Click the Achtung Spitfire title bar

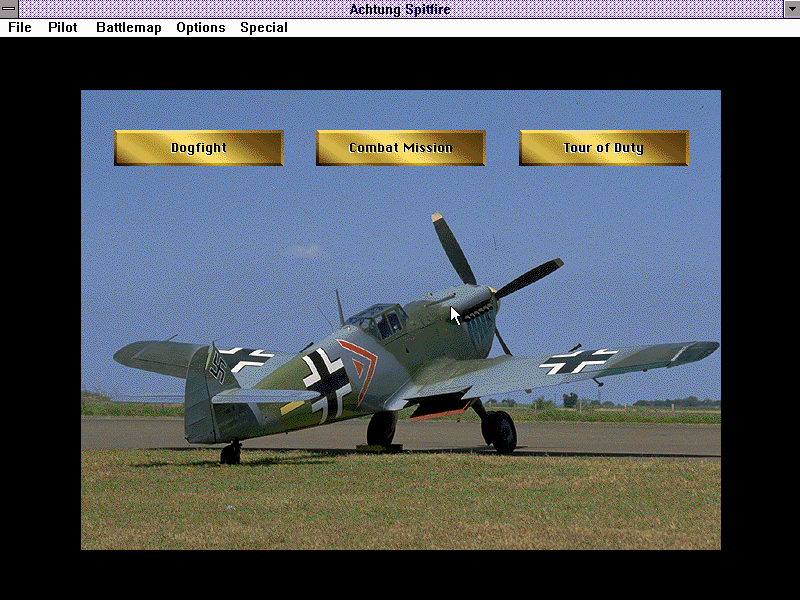401,9
